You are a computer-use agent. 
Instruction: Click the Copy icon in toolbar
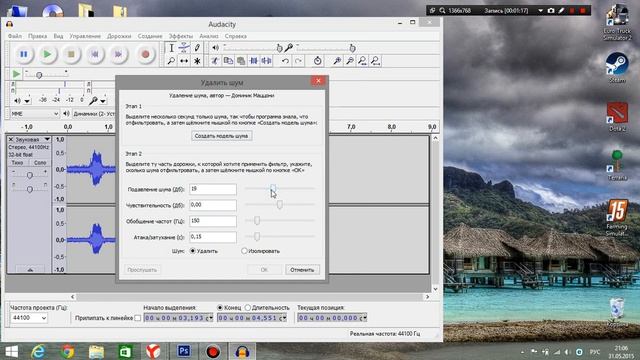pos(228,61)
